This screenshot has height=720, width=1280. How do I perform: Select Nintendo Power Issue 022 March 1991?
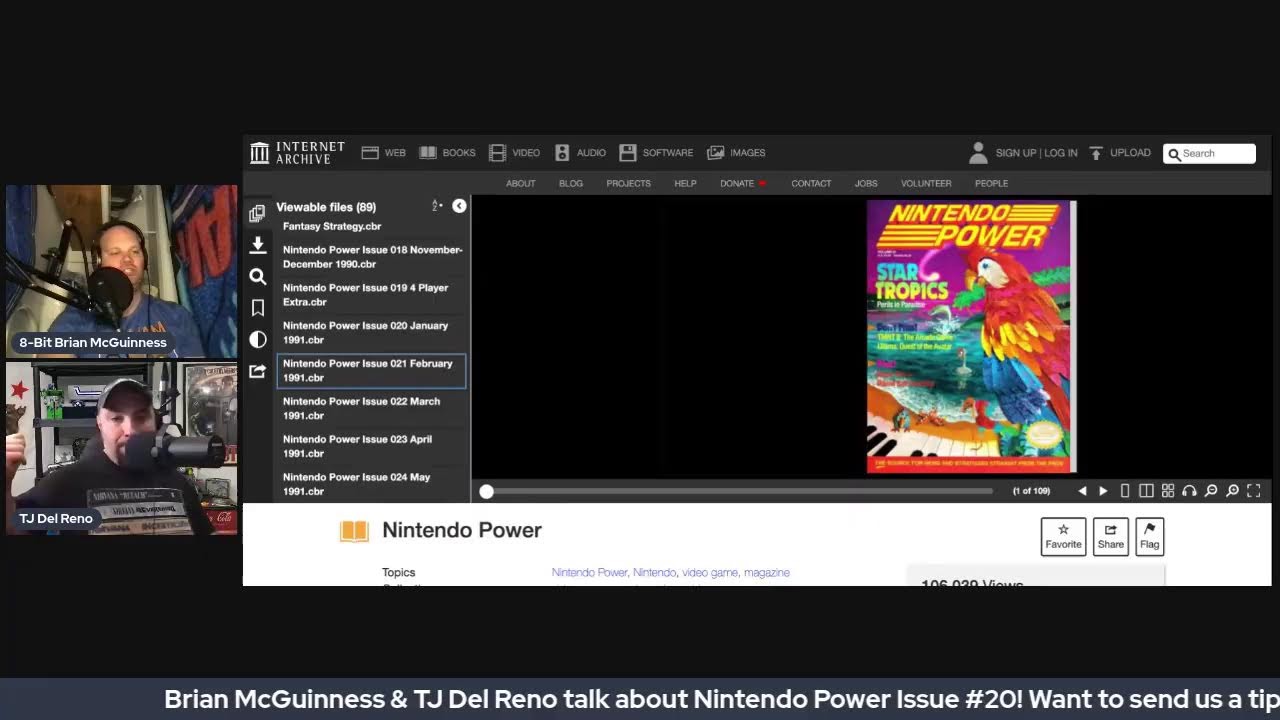371,409
